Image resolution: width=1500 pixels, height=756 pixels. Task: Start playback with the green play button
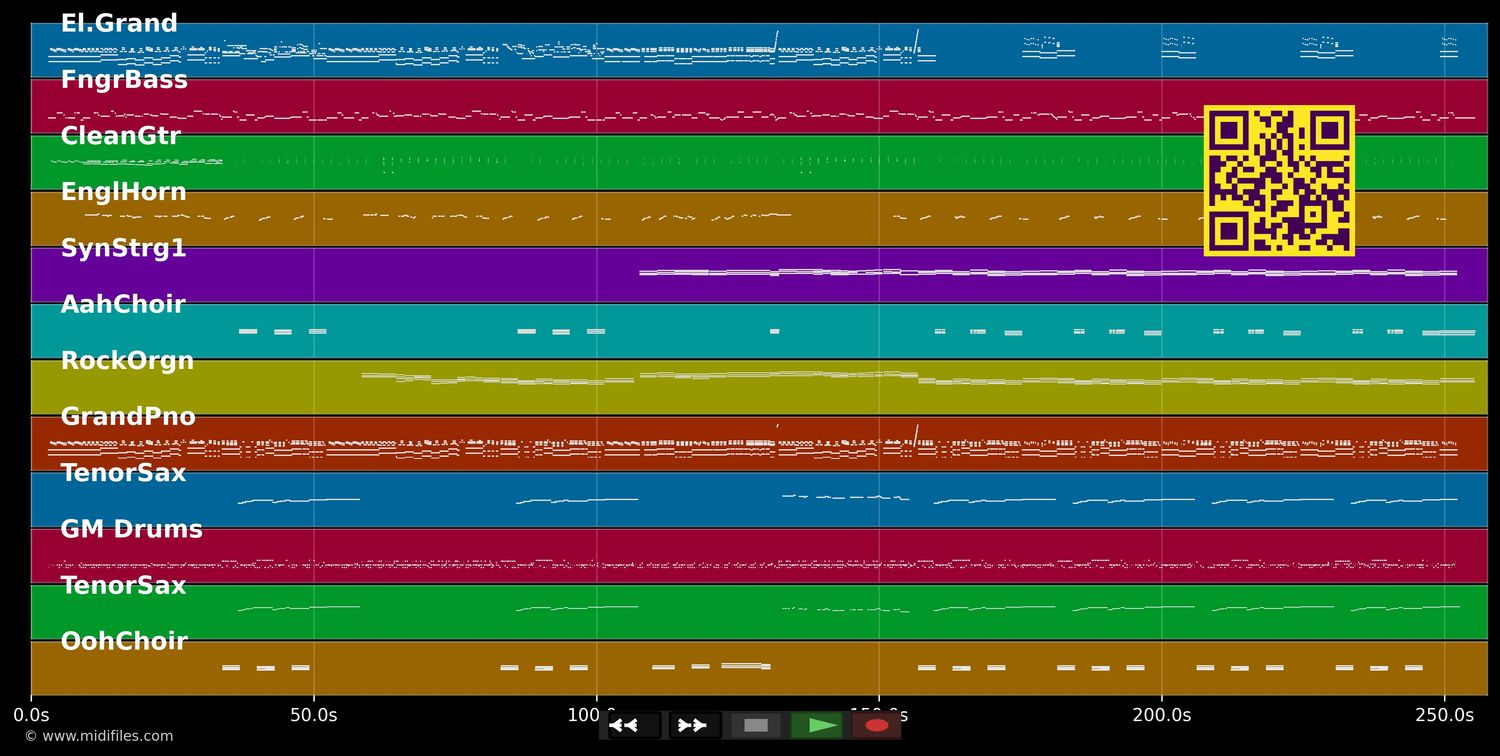pyautogui.click(x=816, y=725)
